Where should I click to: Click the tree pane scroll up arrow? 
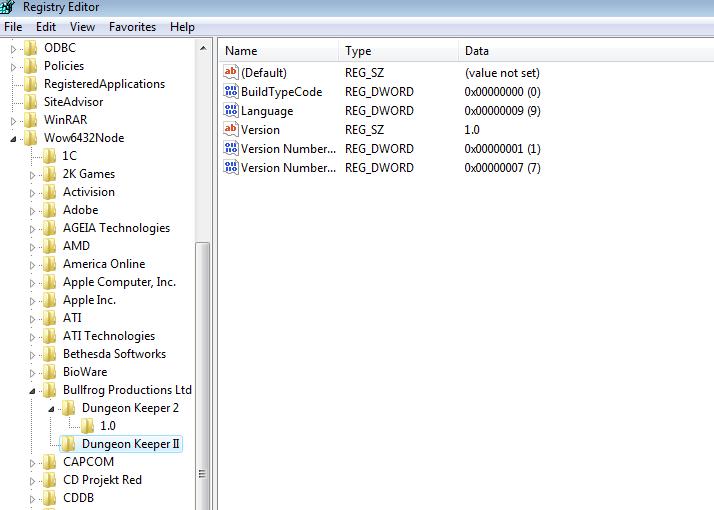[203, 48]
